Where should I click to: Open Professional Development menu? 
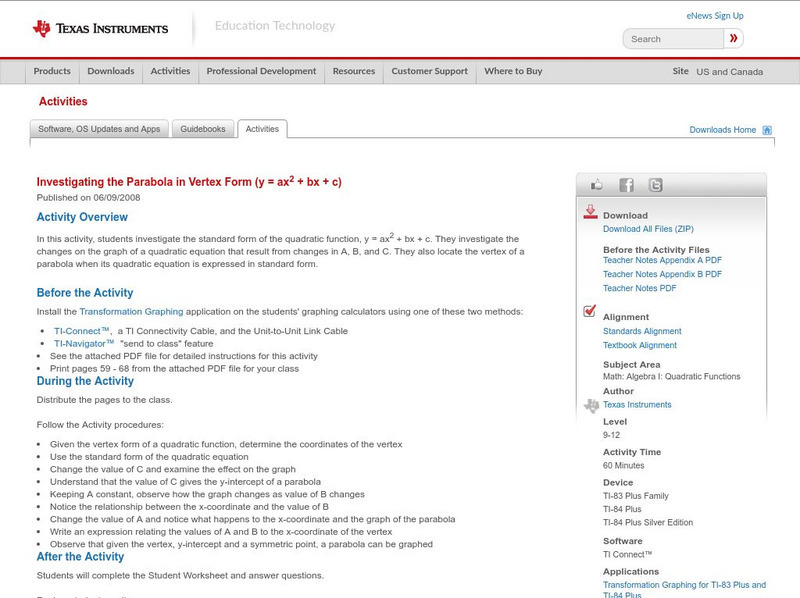(261, 71)
